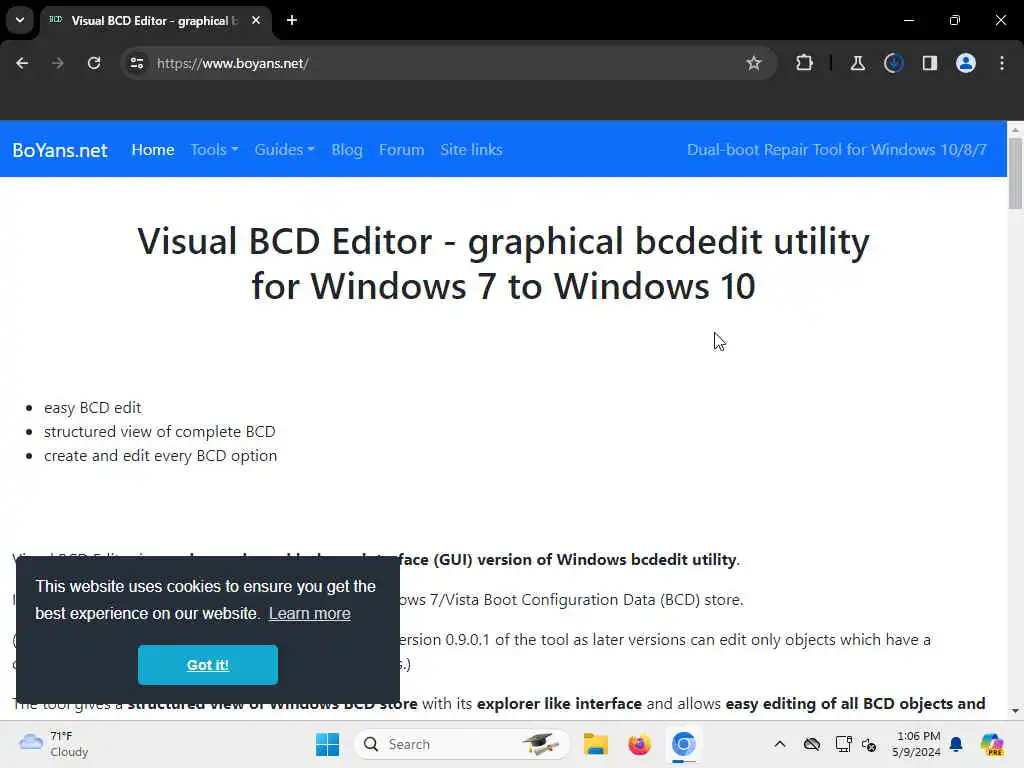
Task: Open File Explorer from taskbar
Action: pyautogui.click(x=596, y=744)
